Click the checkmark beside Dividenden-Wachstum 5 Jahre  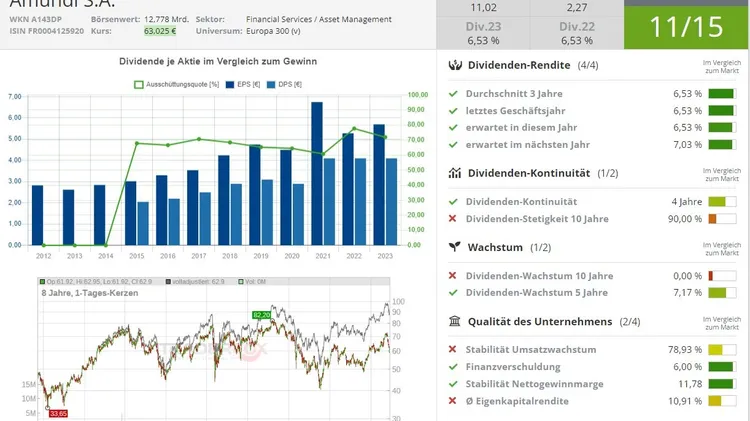(453, 292)
